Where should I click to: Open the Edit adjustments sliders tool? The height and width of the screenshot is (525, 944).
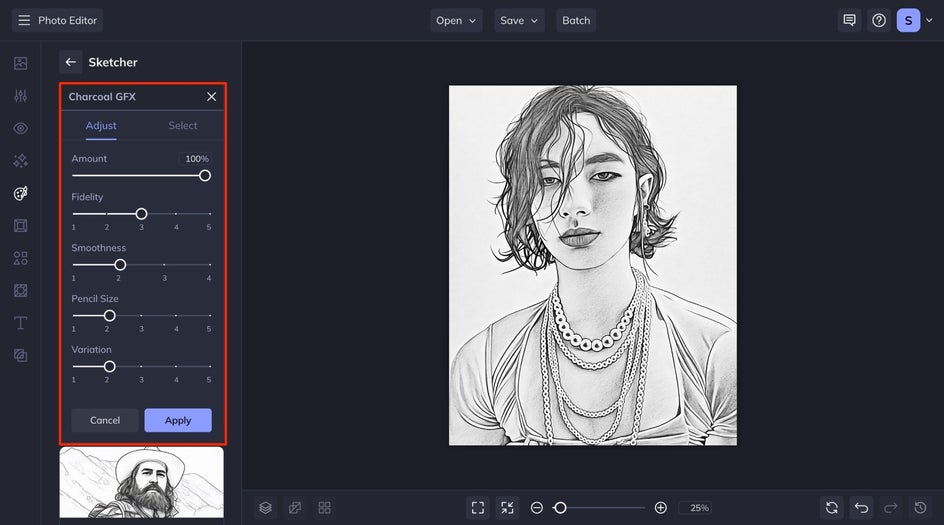click(x=20, y=96)
